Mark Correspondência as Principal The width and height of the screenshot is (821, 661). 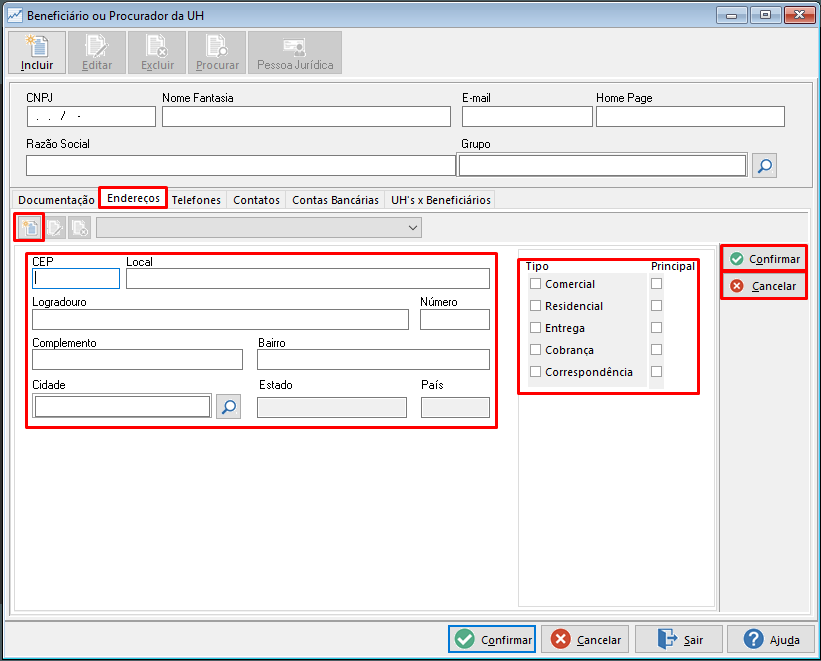[x=657, y=372]
